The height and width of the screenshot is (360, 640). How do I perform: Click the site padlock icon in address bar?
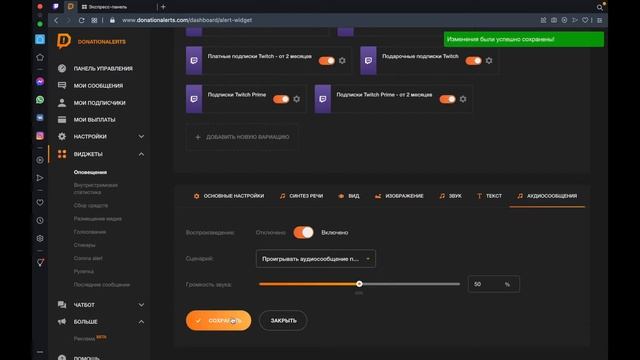click(112, 20)
